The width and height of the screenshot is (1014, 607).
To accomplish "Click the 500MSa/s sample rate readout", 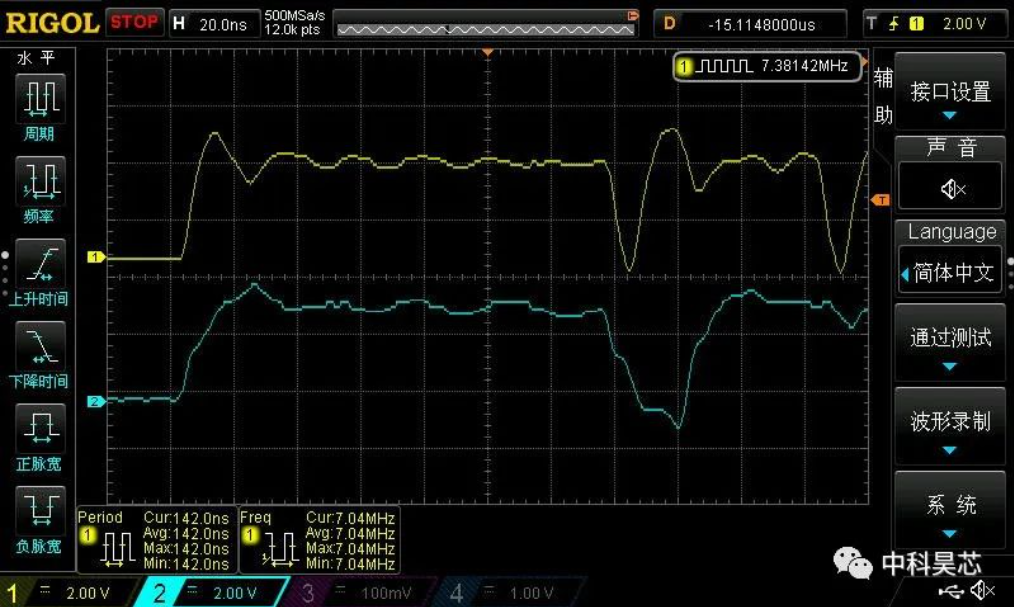I will [294, 16].
